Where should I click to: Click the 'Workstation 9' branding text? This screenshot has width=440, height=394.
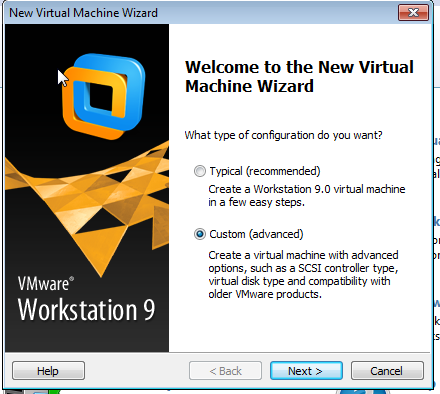pyautogui.click(x=86, y=310)
